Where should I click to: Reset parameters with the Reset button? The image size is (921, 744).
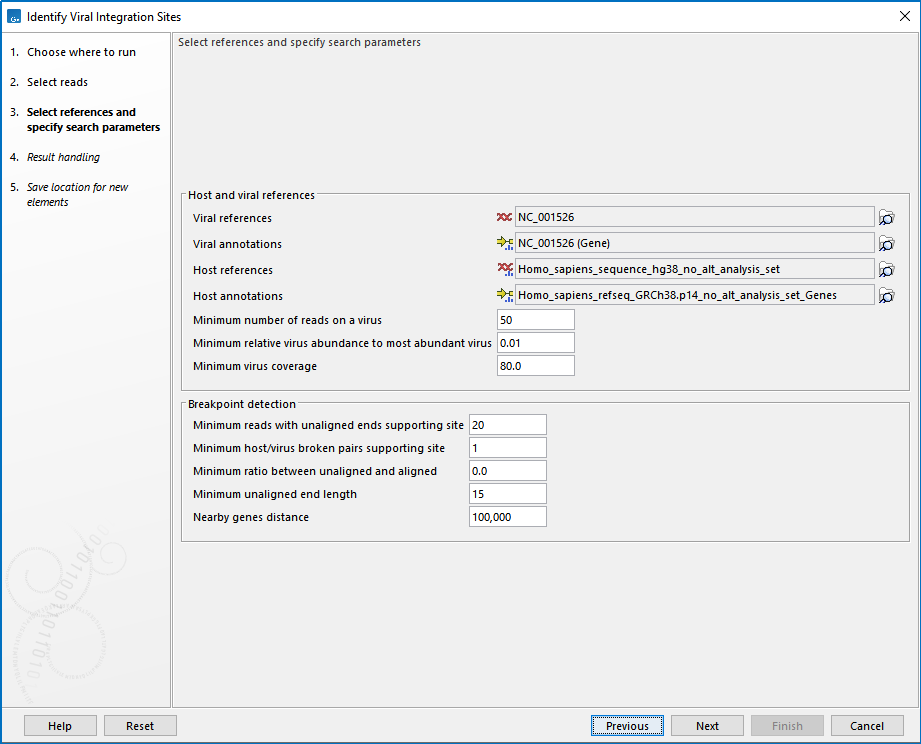pos(140,726)
